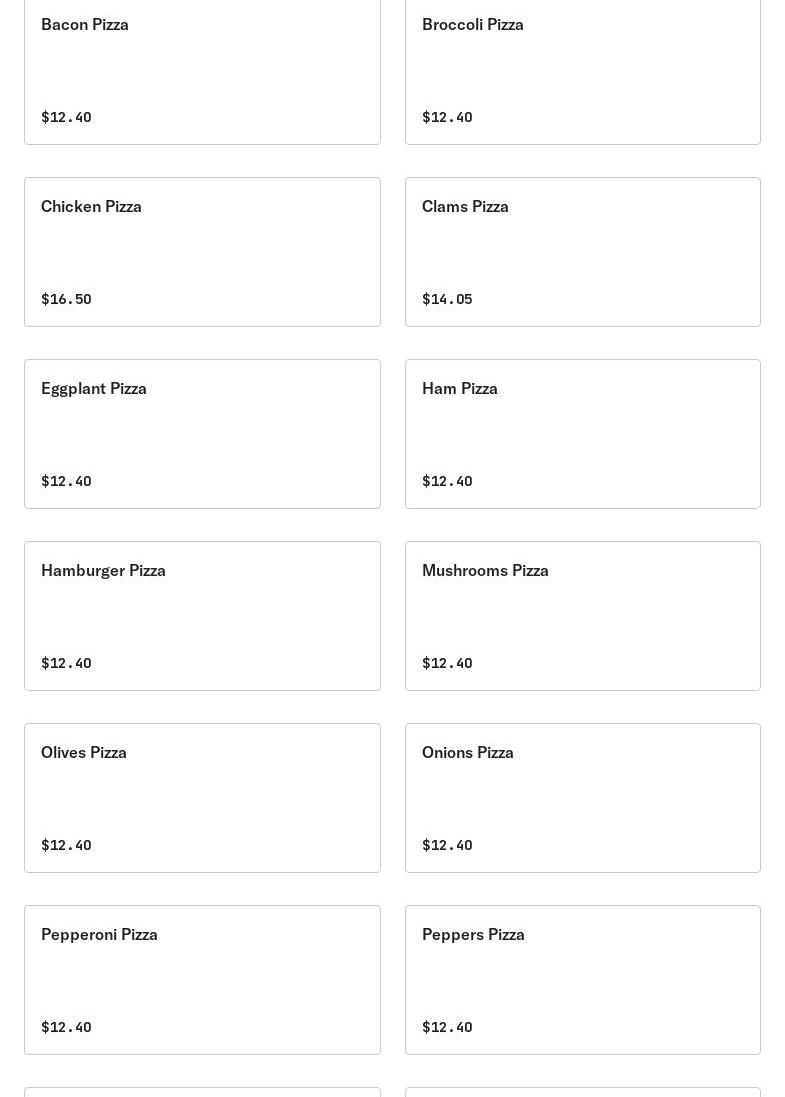785x1097 pixels.
Task: Pick the Hamburger Pizza title
Action: click(103, 570)
